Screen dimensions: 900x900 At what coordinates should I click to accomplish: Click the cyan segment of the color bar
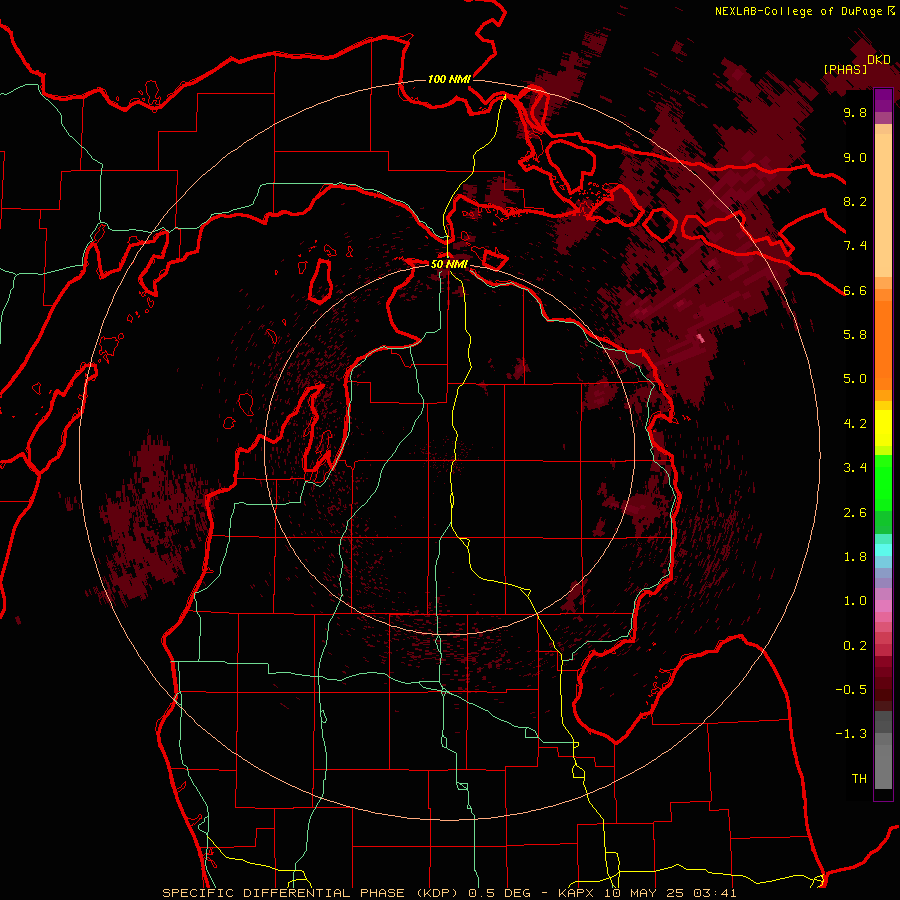pyautogui.click(x=883, y=549)
